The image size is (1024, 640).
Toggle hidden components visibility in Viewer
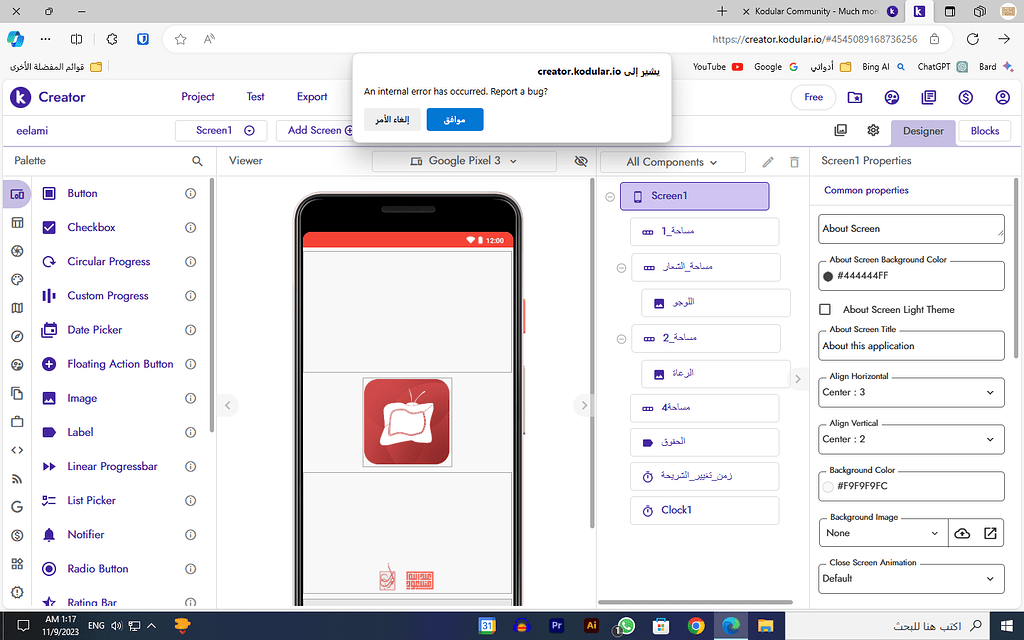pos(581,161)
